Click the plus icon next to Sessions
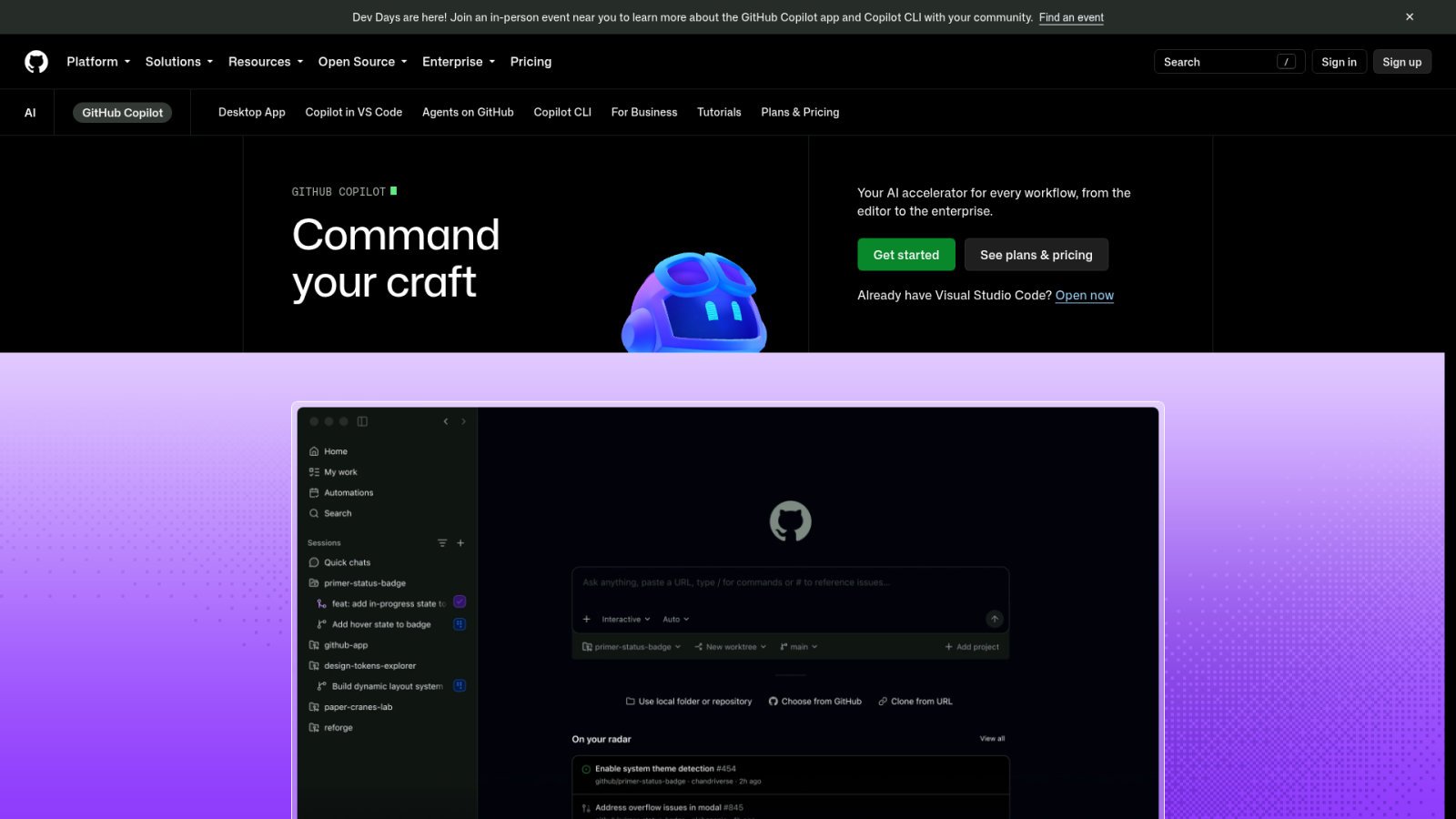 (460, 543)
